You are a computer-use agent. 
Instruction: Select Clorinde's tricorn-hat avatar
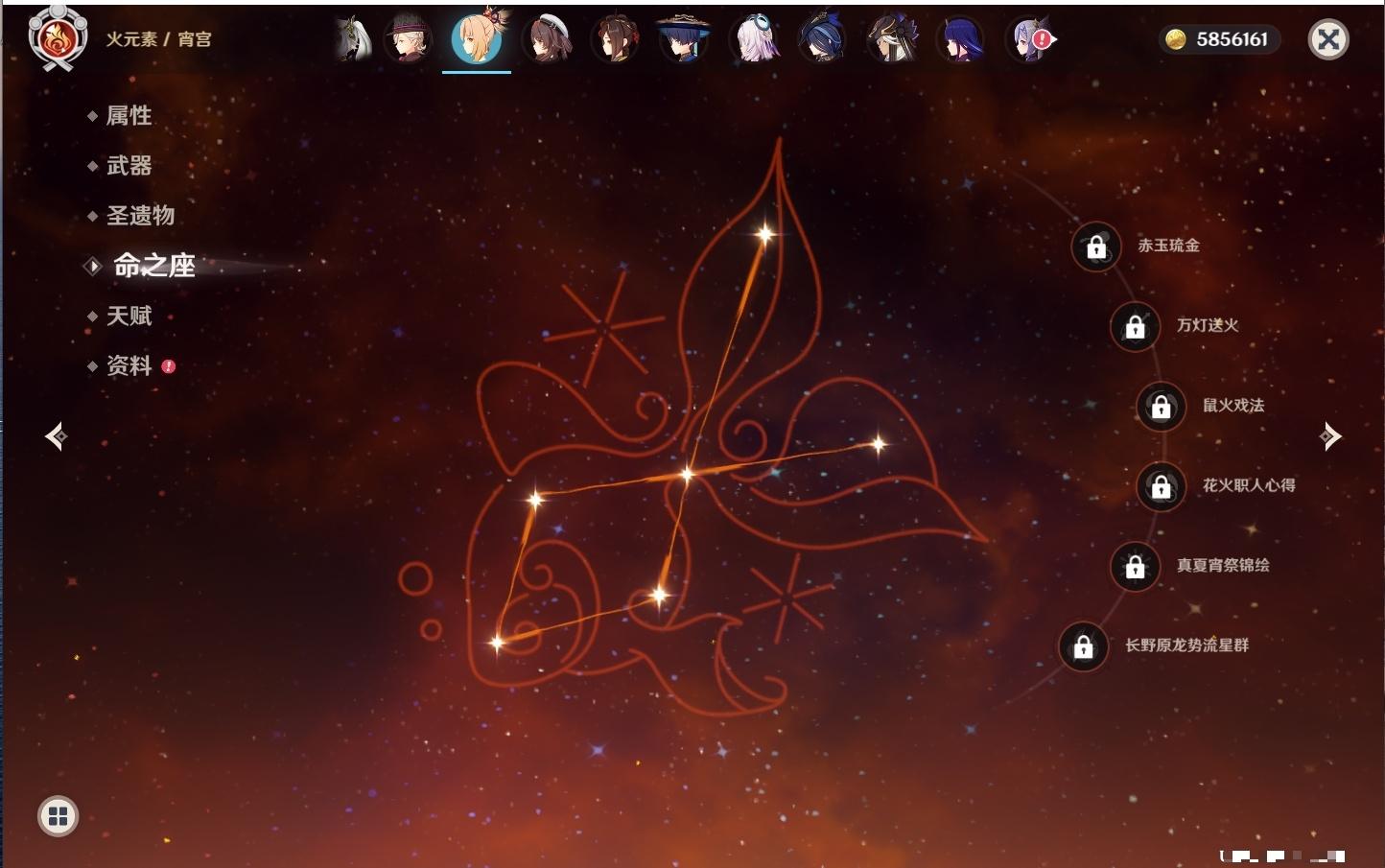click(822, 39)
